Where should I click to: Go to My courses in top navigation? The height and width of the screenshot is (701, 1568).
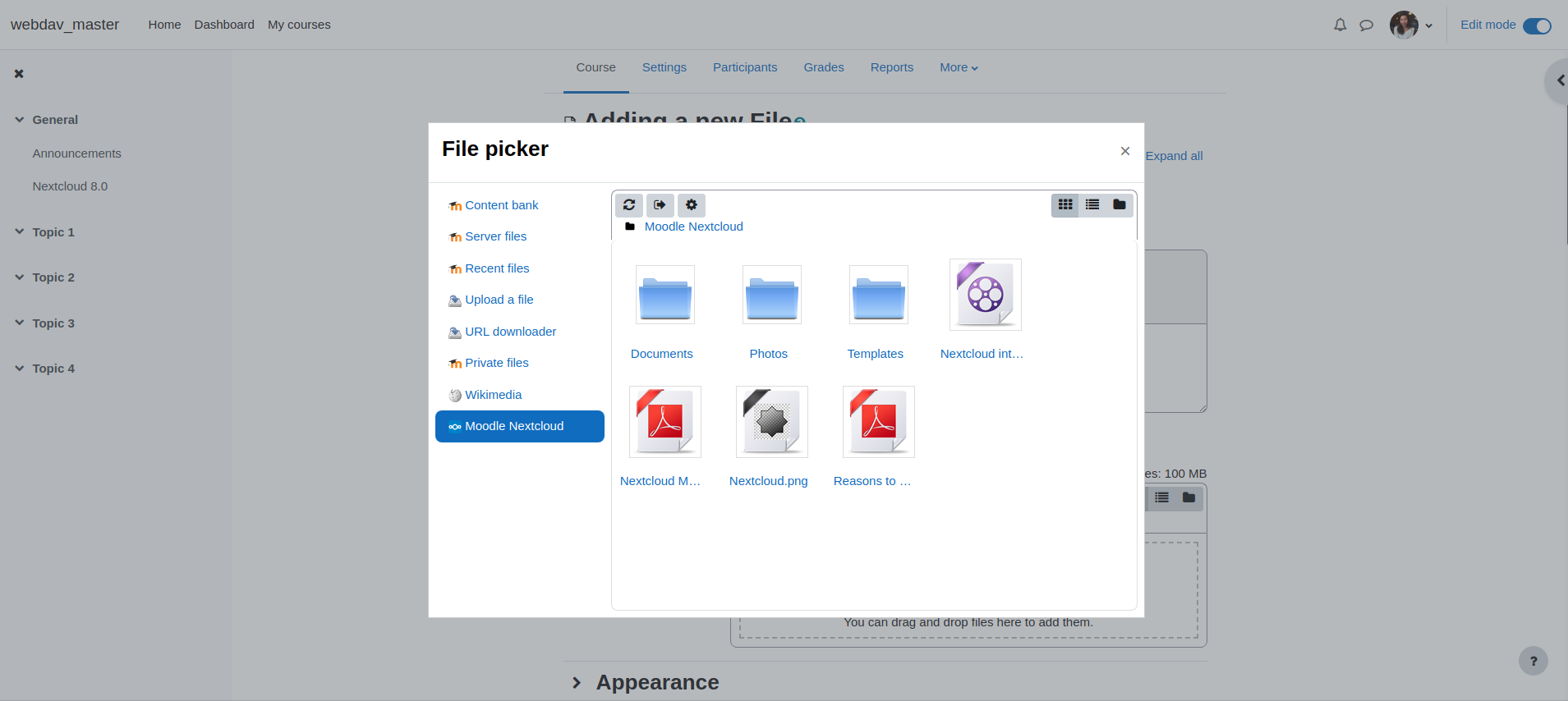click(x=299, y=25)
